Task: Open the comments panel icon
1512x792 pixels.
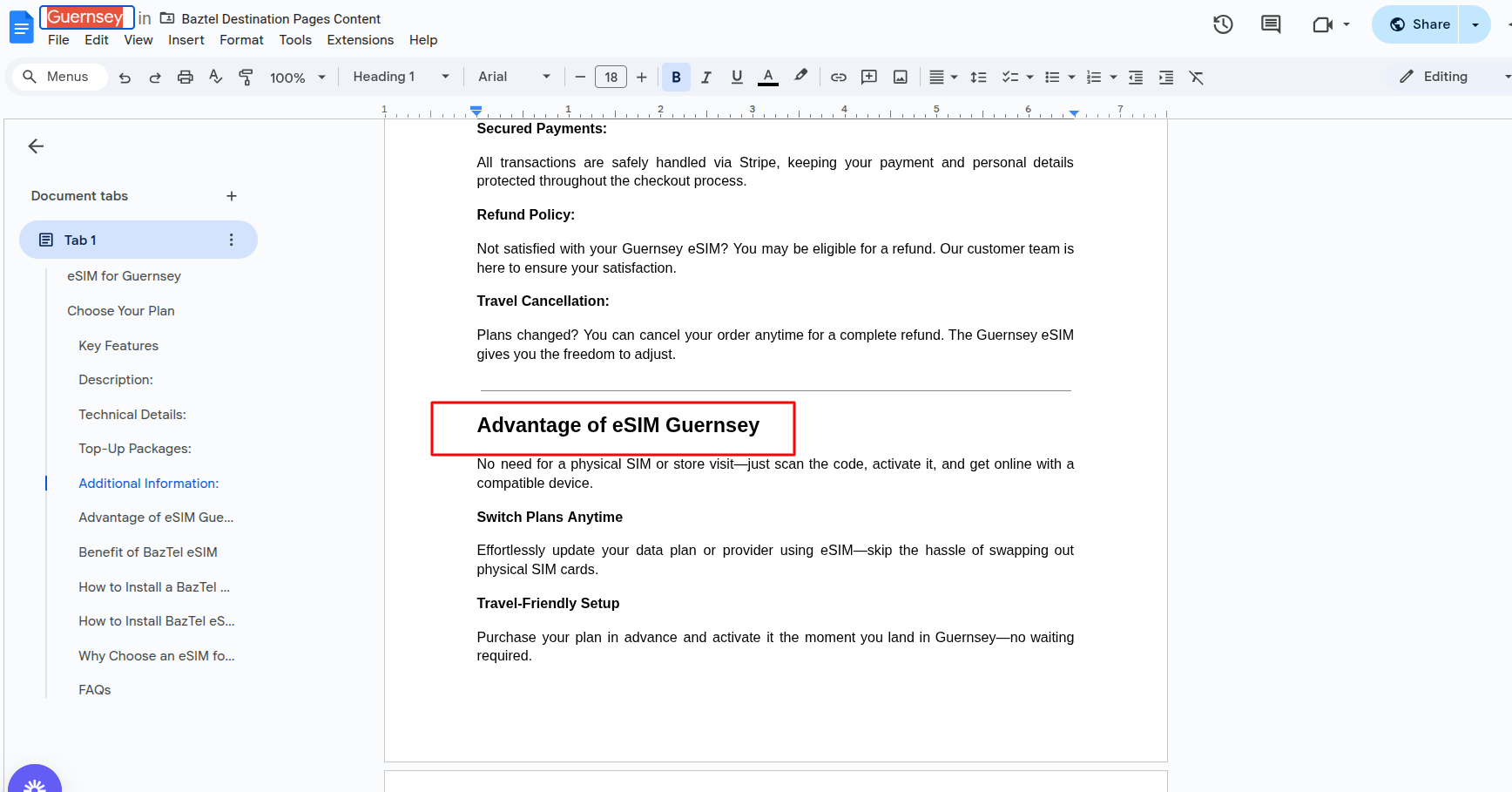Action: 1271,24
